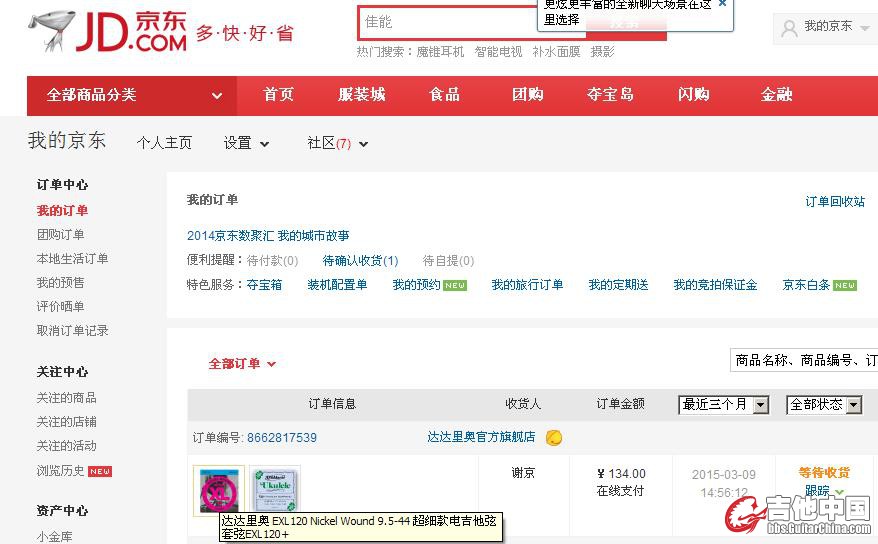Viewport: 878px width, 544px height.
Task: Expand the 社区(7) dropdown
Action: tap(338, 143)
